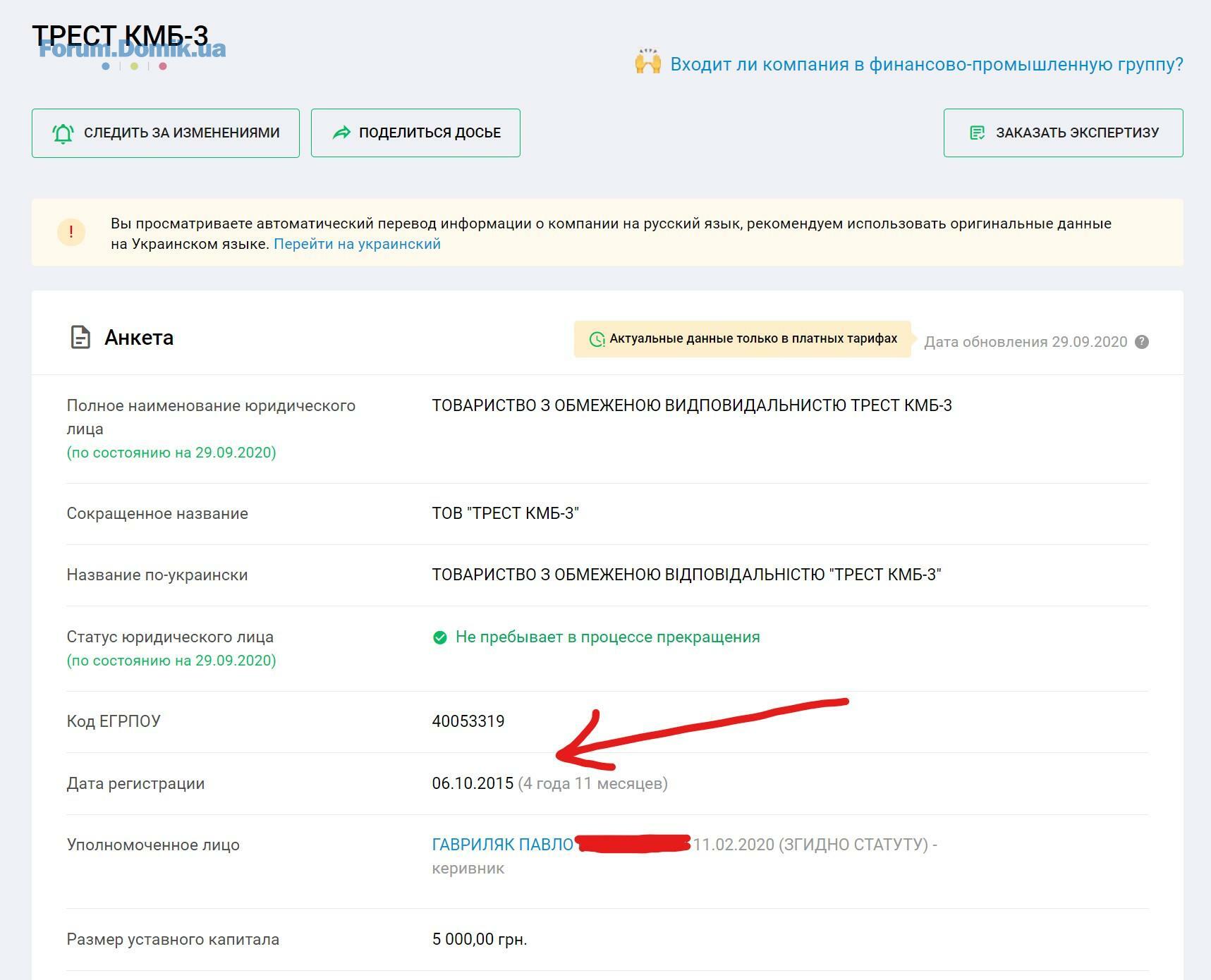Click the Статус юридического лица label
The height and width of the screenshot is (980, 1211).
[x=170, y=637]
